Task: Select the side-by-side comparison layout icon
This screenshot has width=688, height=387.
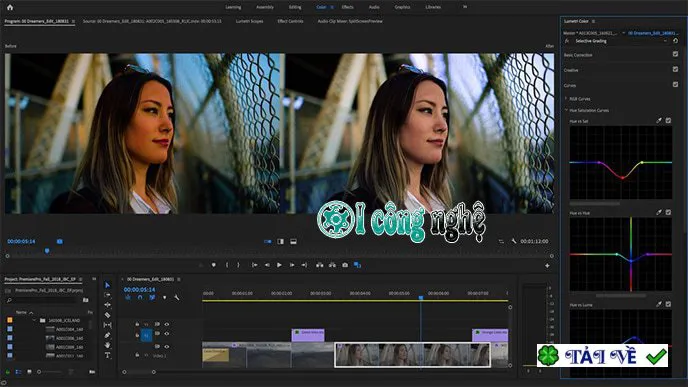Action: point(268,242)
